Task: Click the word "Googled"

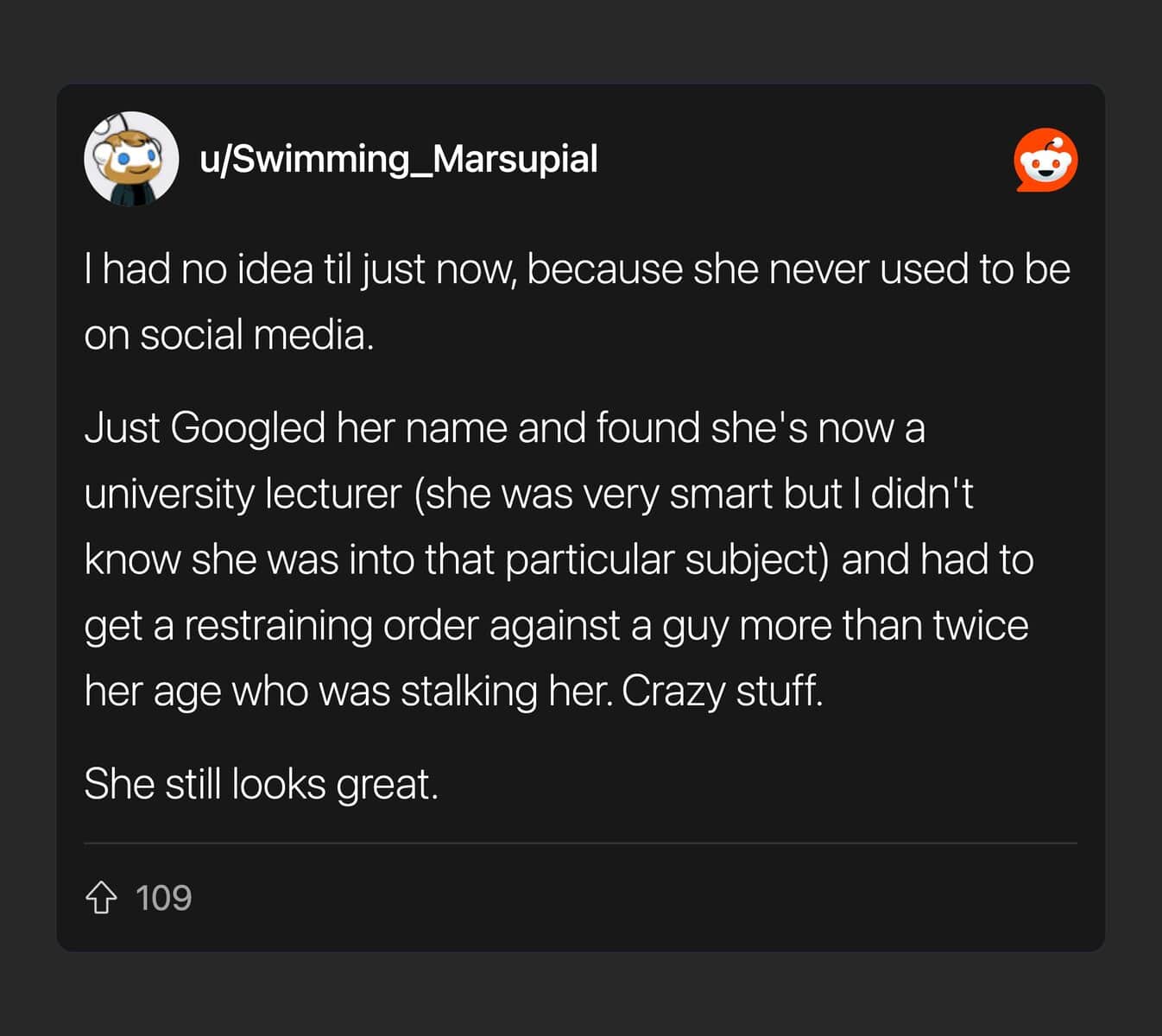Action: pyautogui.click(x=248, y=428)
